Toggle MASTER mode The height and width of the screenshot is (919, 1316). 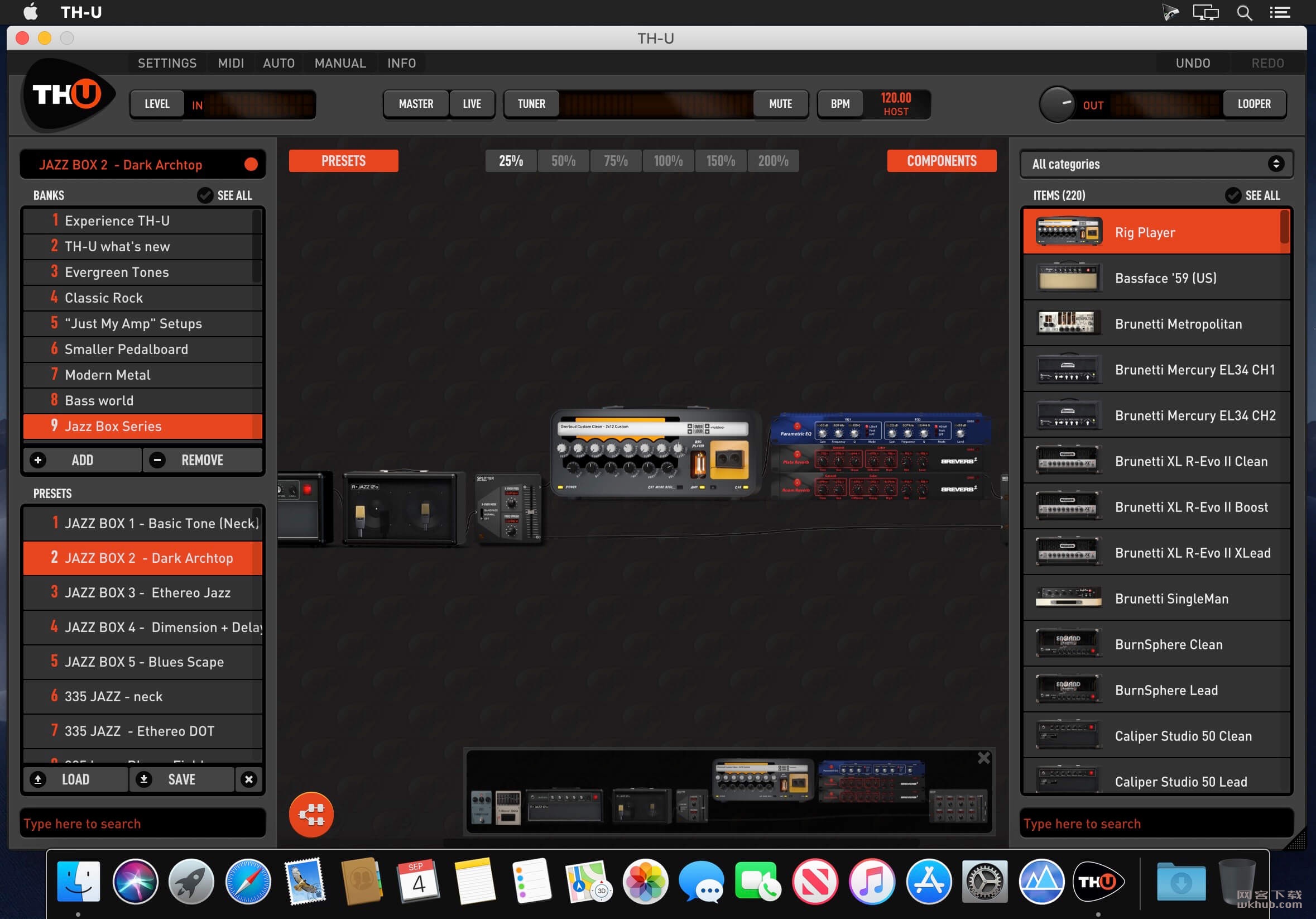click(x=416, y=104)
